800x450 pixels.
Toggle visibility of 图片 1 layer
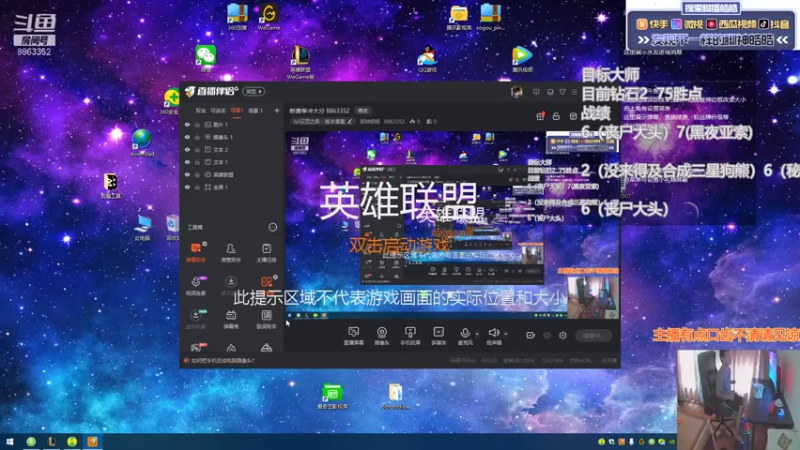tap(187, 124)
